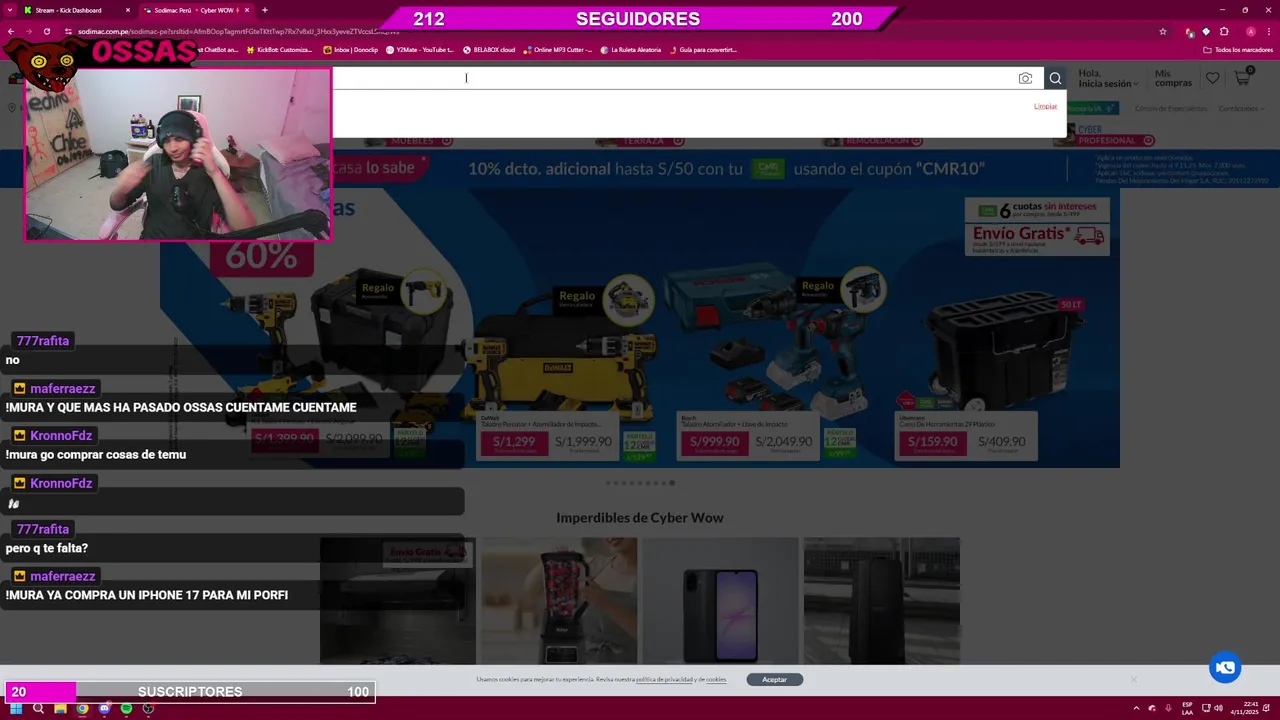Bookmark this page with the star icon

(1163, 31)
